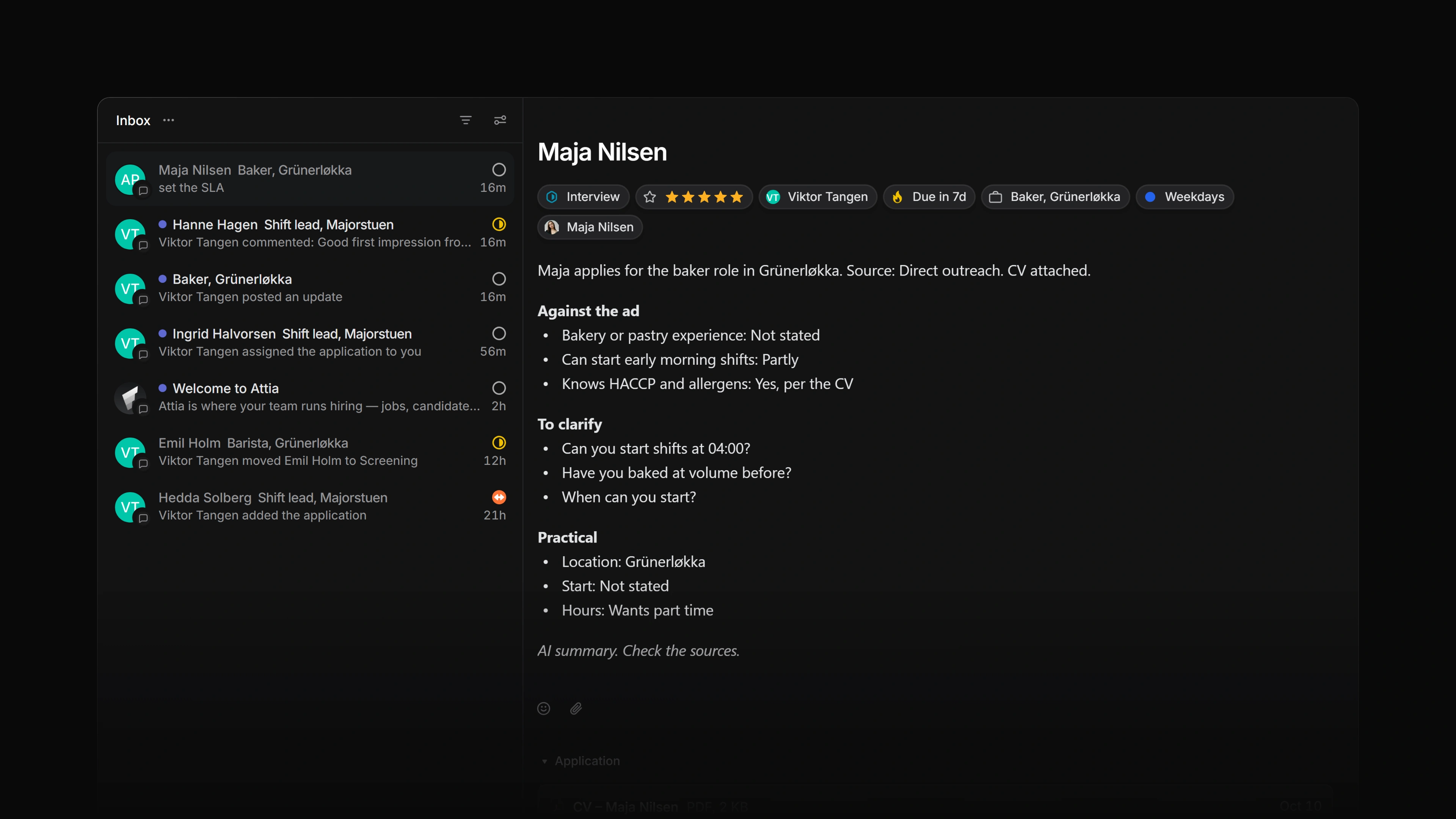
Task: Open the Baker, Grünerløkka job update notification
Action: [310, 288]
